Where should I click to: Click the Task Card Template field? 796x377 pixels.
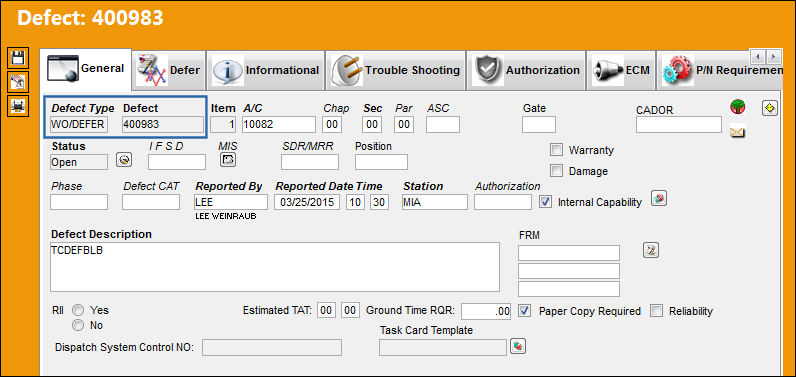[x=443, y=348]
